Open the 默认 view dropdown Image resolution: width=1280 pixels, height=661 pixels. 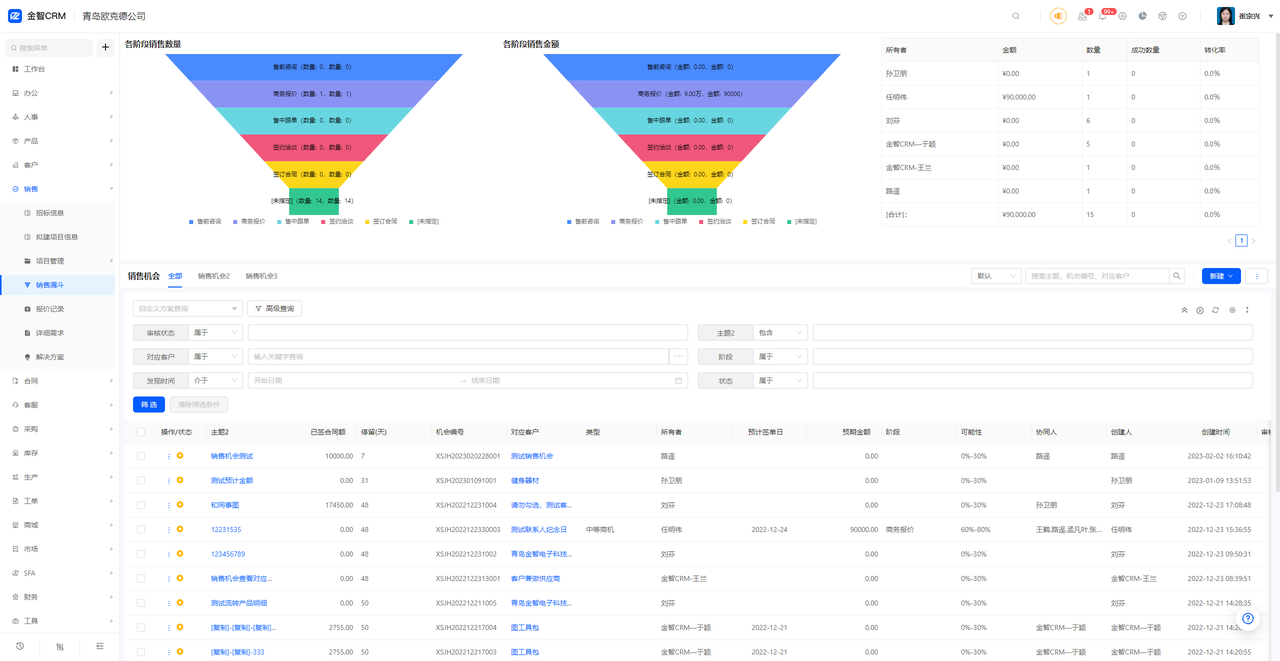click(996, 276)
